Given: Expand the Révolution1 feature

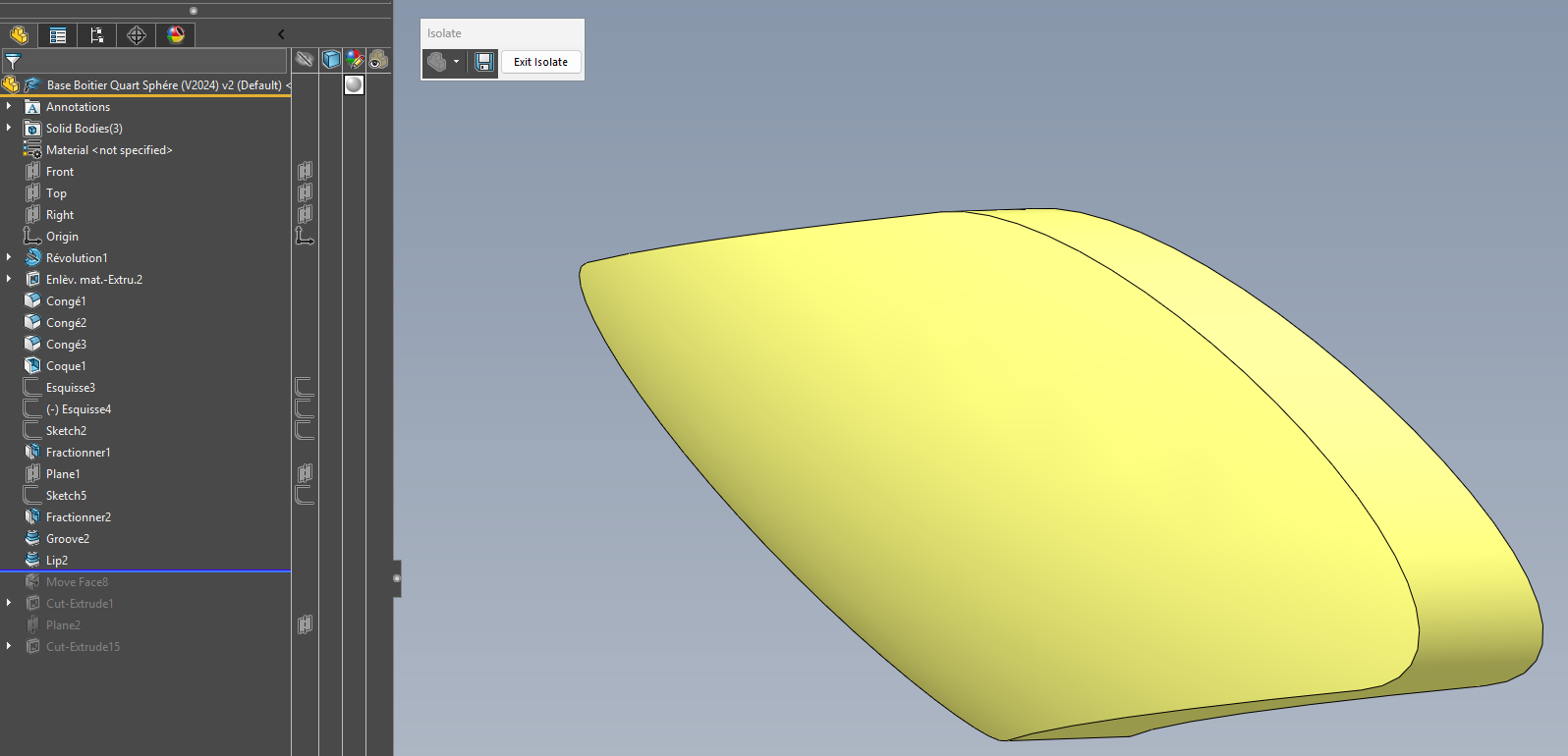Looking at the screenshot, I should click(x=9, y=257).
